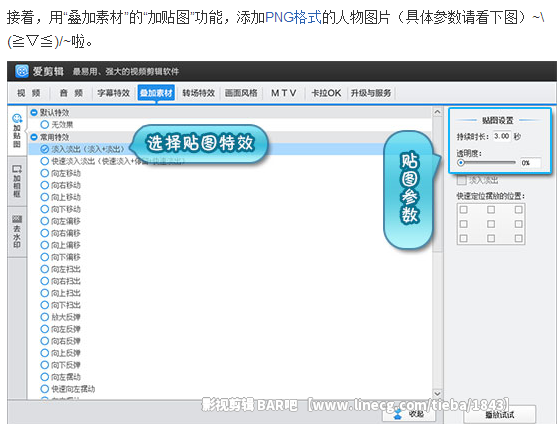Tick top-left quick position checkbox

tap(464, 210)
